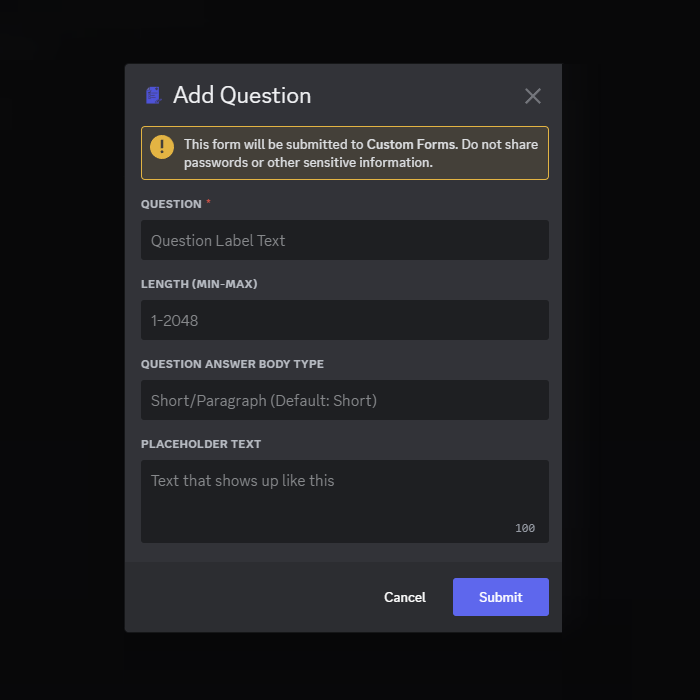700x700 pixels.
Task: Click the yellow warning exclamation icon
Action: point(162,147)
